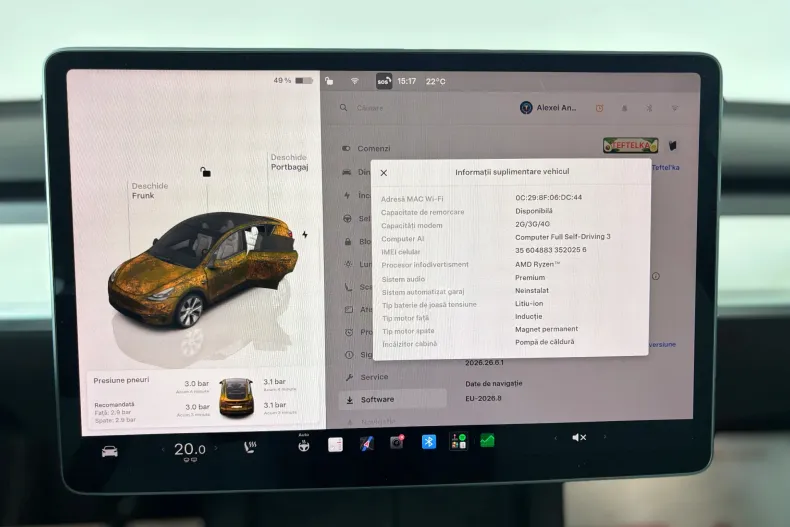Tap the info circle icon right of dialog

[655, 276]
